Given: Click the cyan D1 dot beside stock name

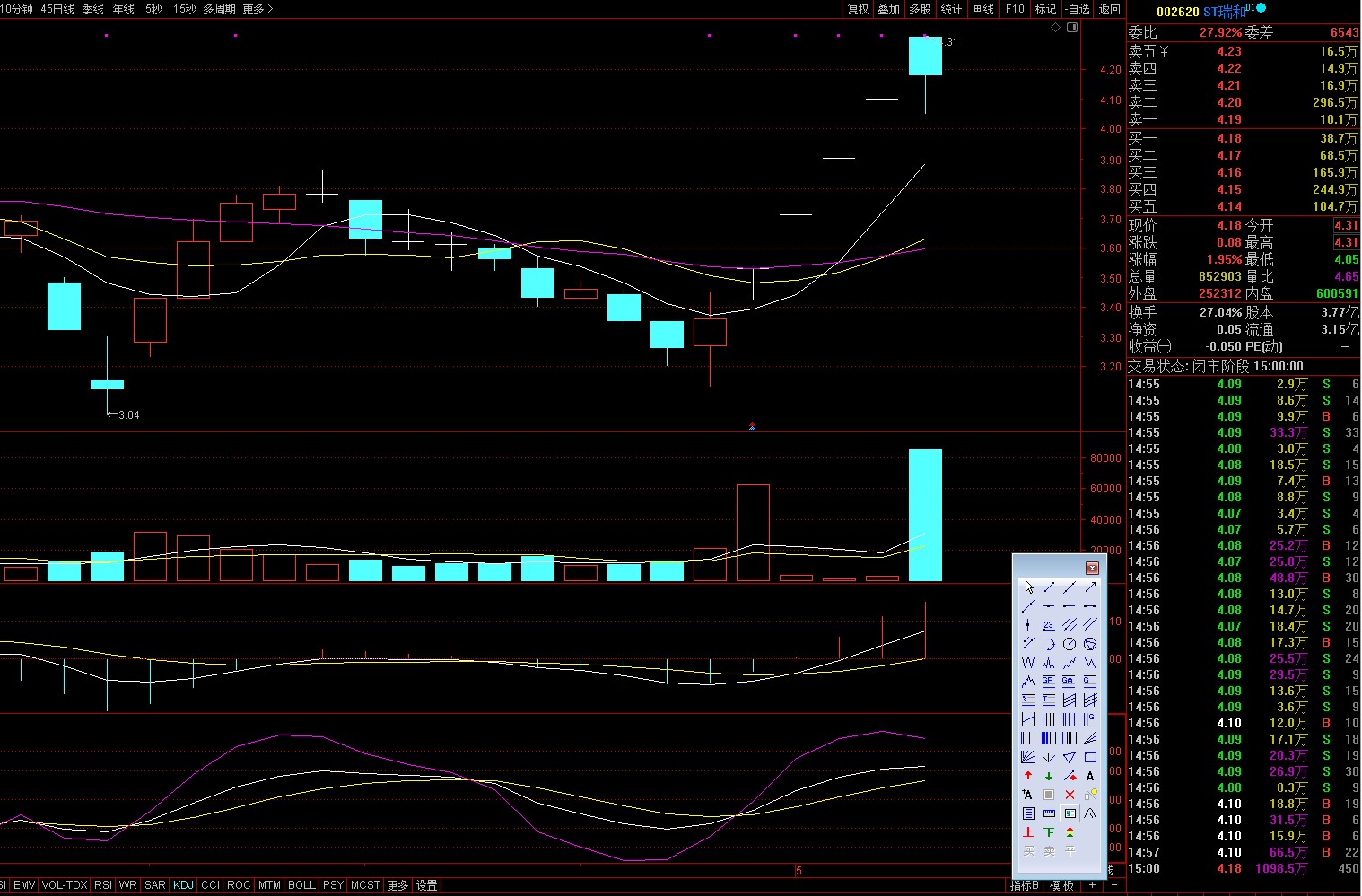Looking at the screenshot, I should [1262, 8].
